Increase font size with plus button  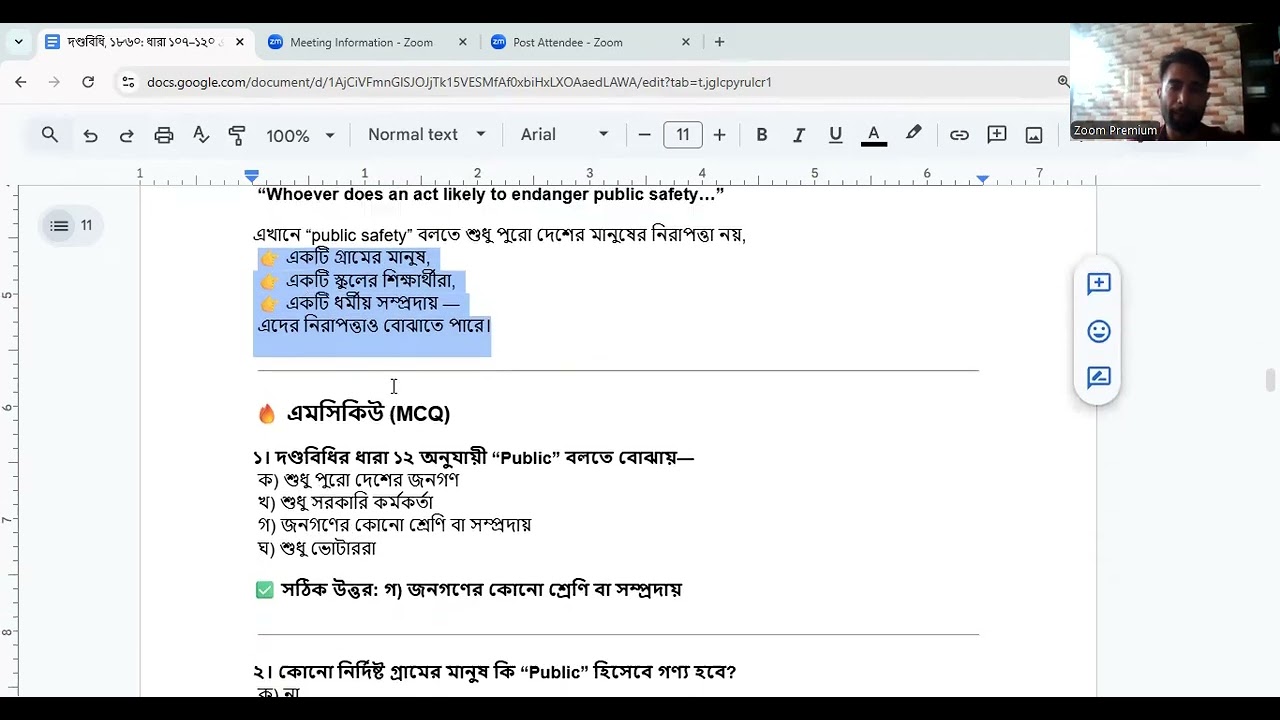point(719,135)
